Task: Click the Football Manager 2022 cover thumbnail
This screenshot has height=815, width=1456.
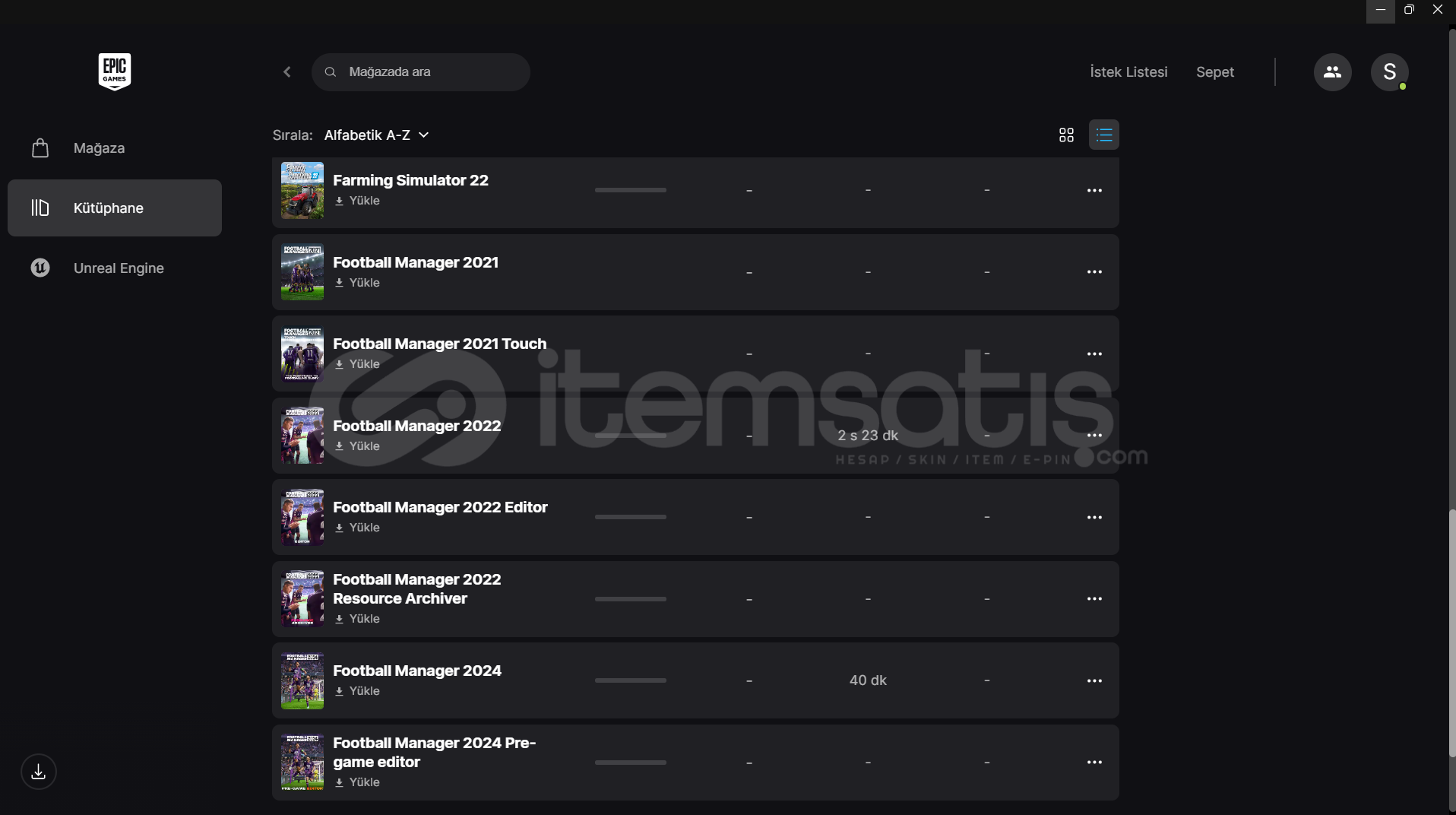Action: [x=302, y=436]
